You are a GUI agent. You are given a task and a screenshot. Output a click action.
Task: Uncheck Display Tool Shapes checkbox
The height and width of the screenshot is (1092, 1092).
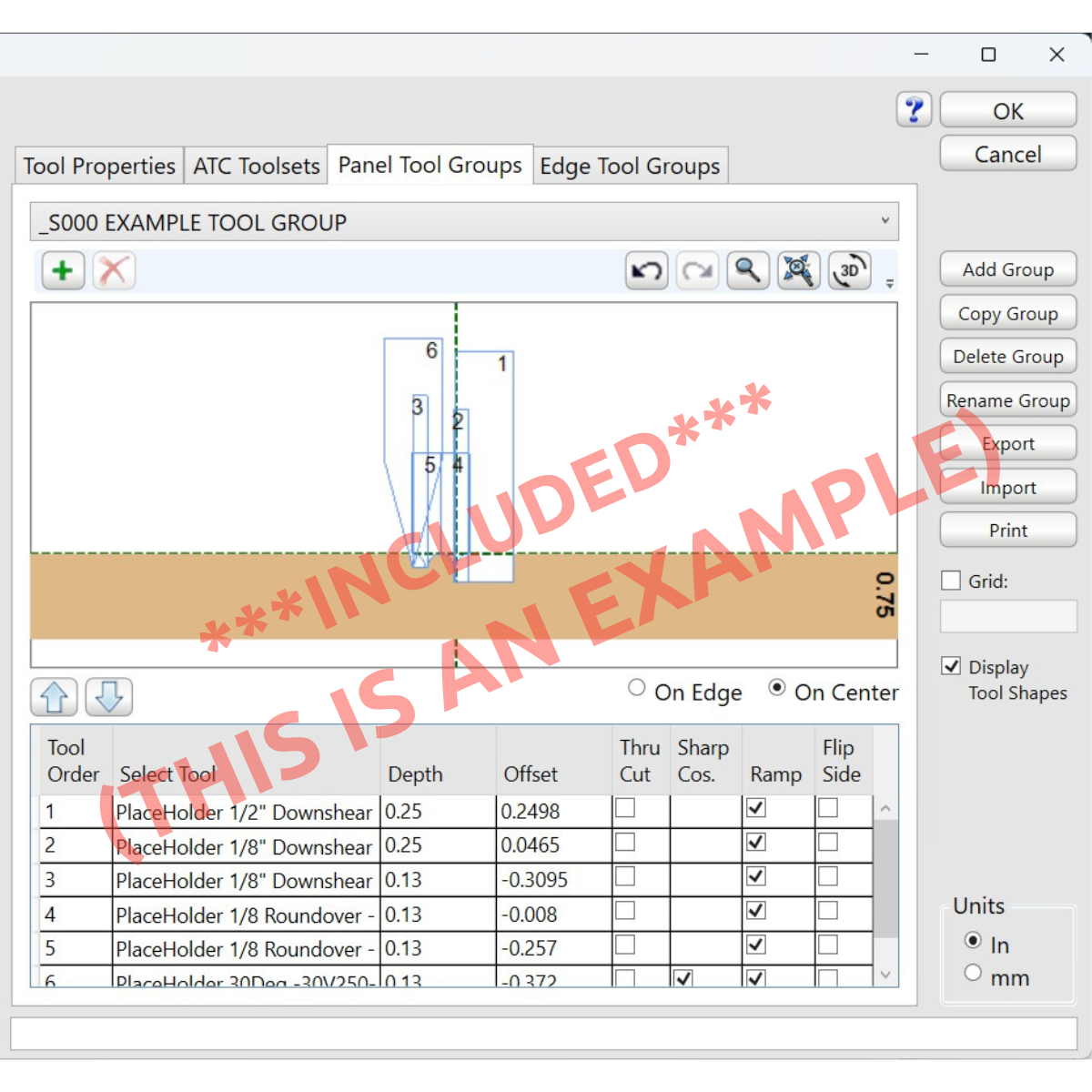point(951,666)
